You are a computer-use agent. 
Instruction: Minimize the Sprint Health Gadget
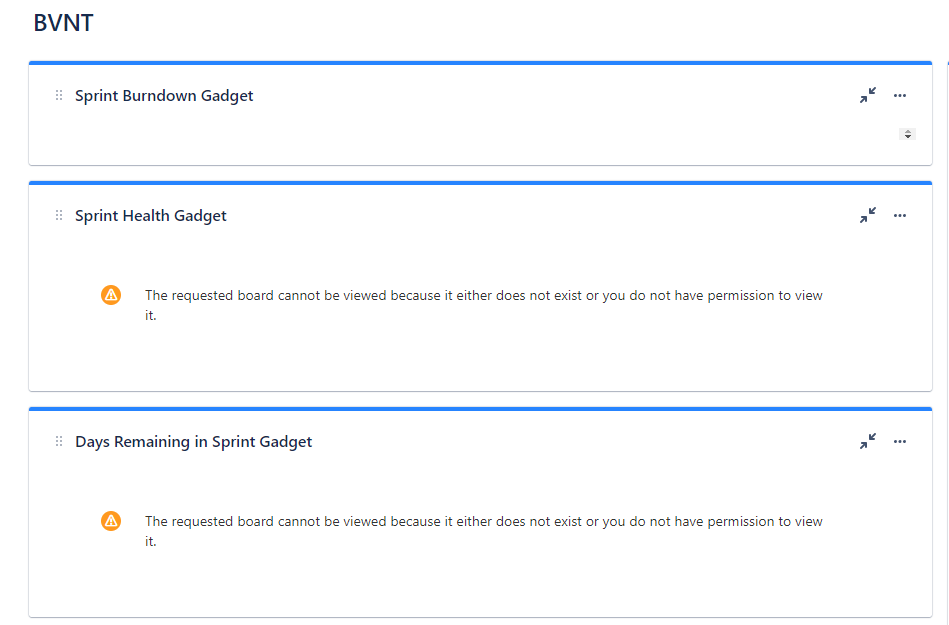[868, 215]
